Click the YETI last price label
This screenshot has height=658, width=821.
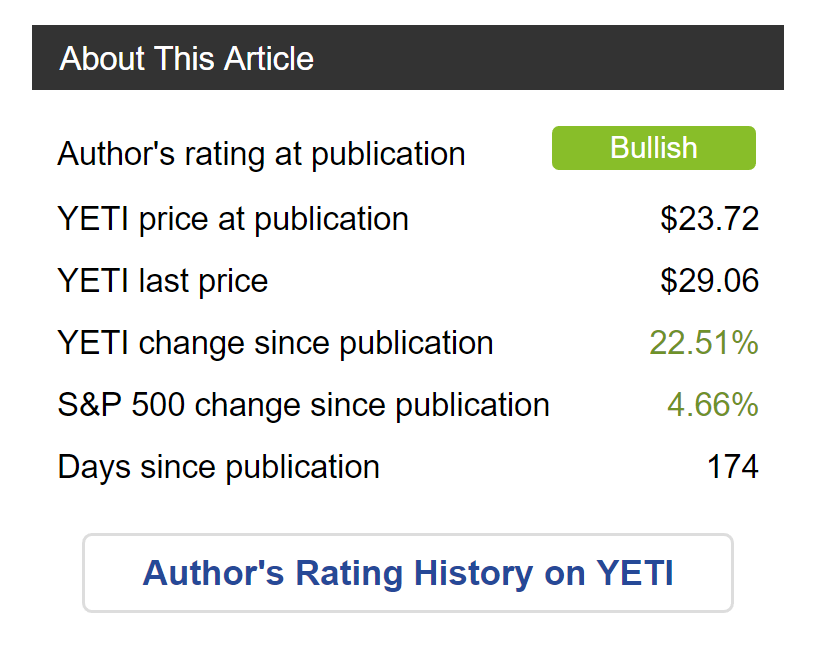162,281
